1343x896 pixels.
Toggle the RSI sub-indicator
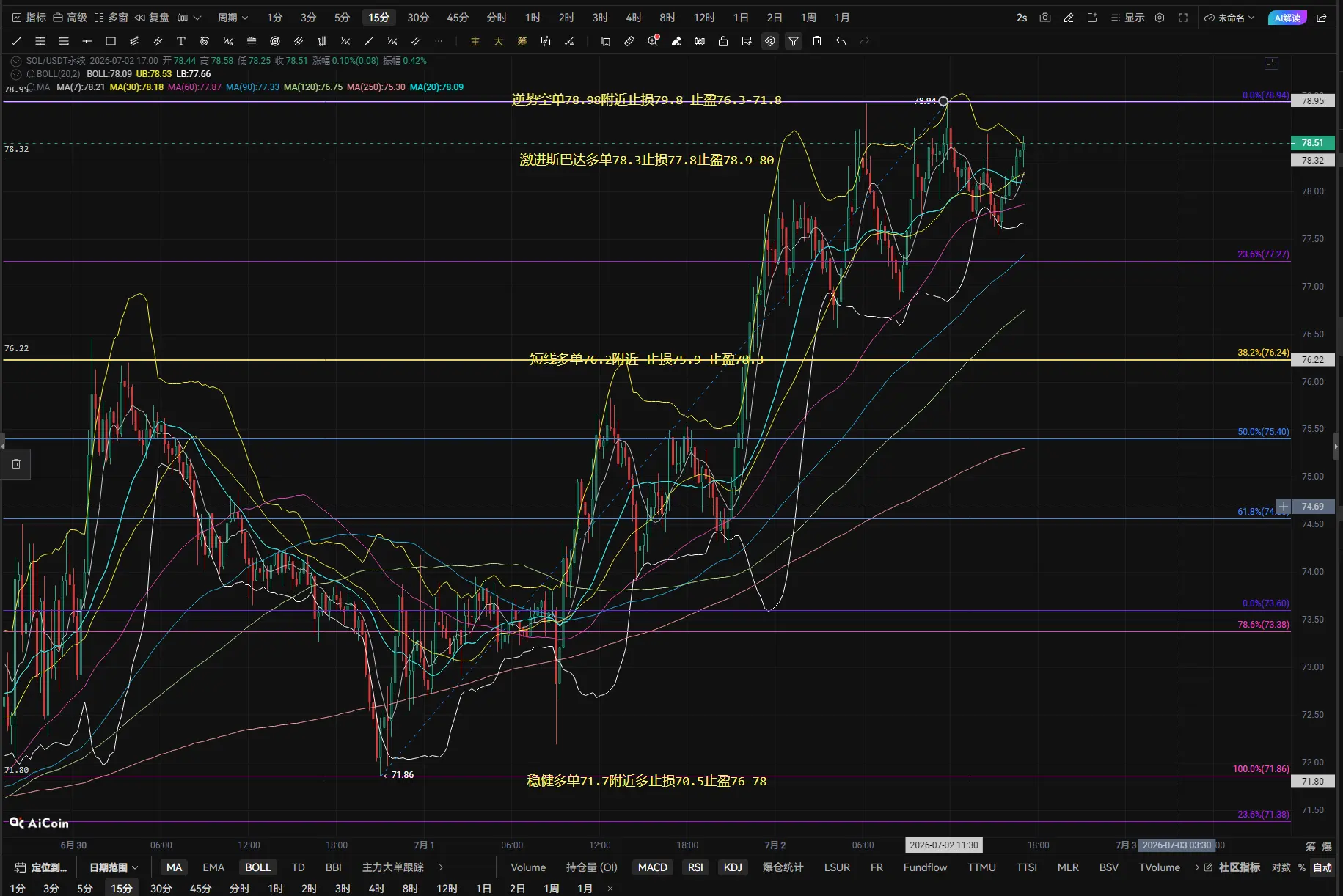[695, 867]
